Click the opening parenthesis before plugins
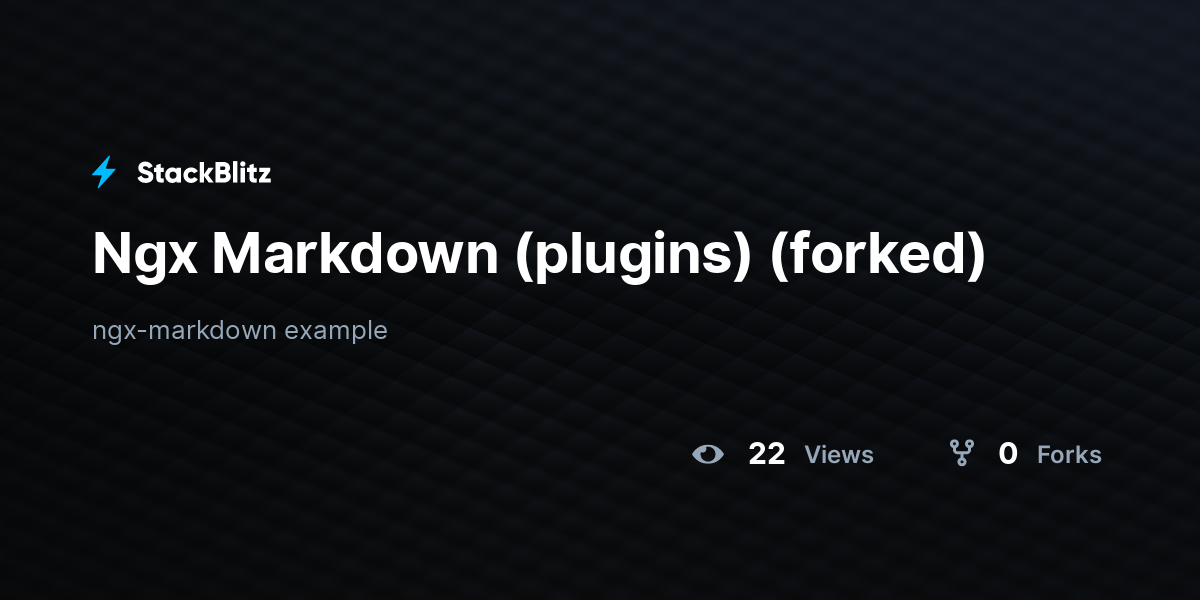 [x=524, y=257]
